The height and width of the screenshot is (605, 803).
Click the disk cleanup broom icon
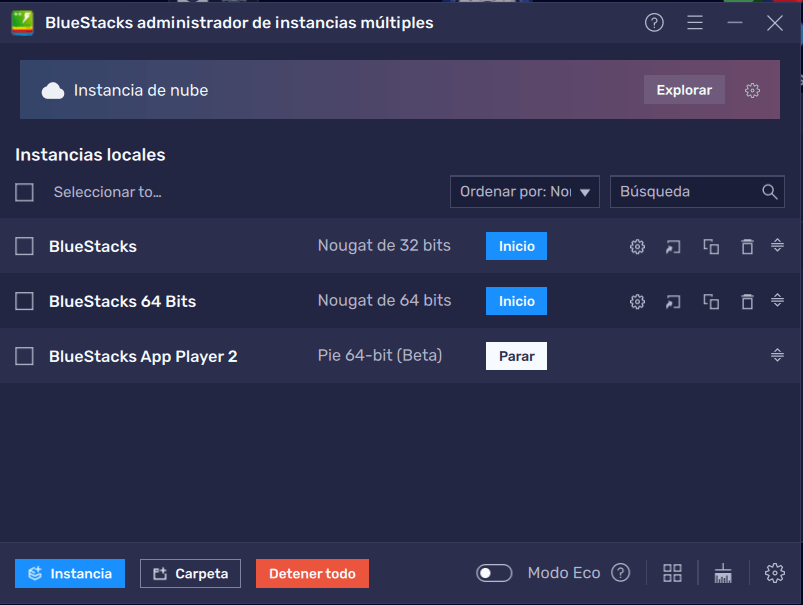point(723,573)
